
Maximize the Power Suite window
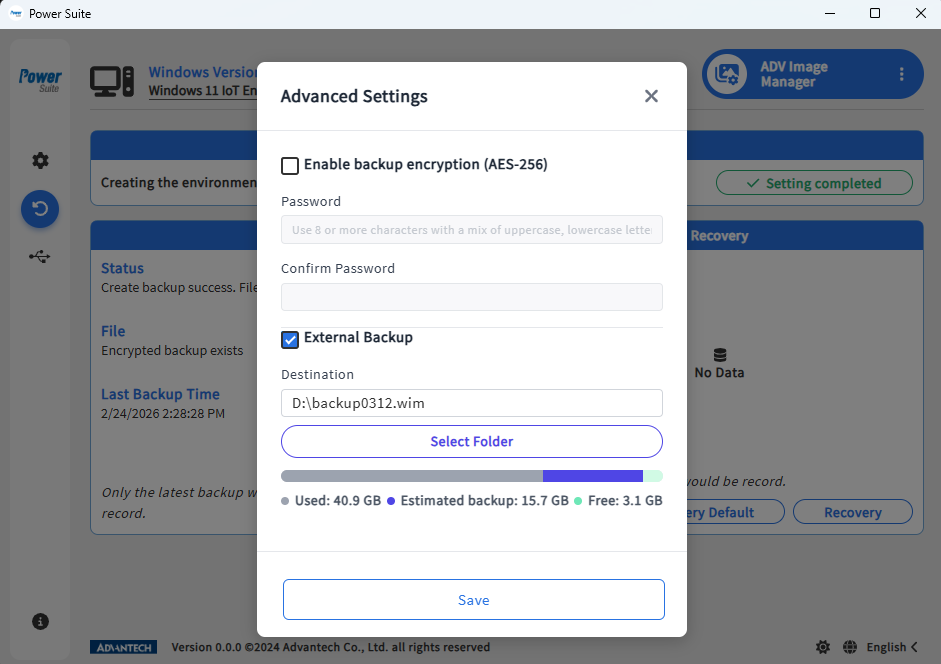click(875, 13)
